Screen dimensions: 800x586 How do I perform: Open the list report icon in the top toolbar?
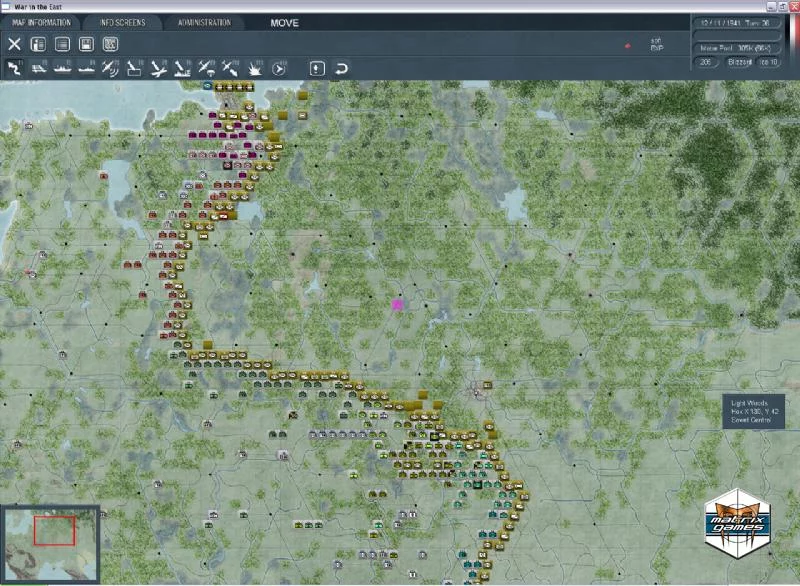(62, 44)
